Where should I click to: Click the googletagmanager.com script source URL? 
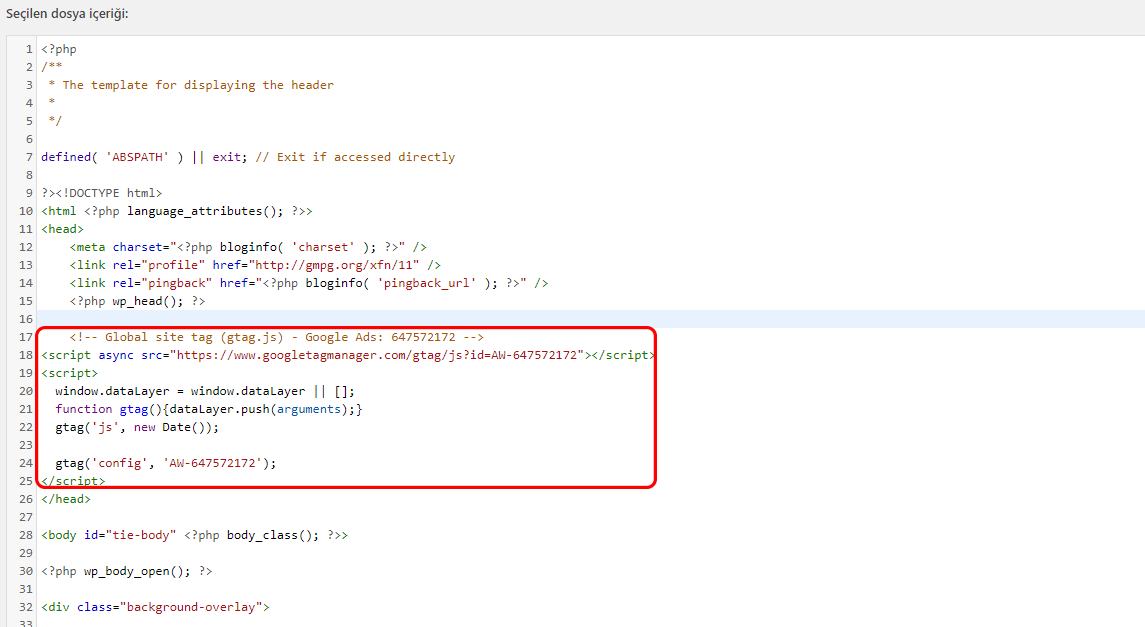point(376,355)
